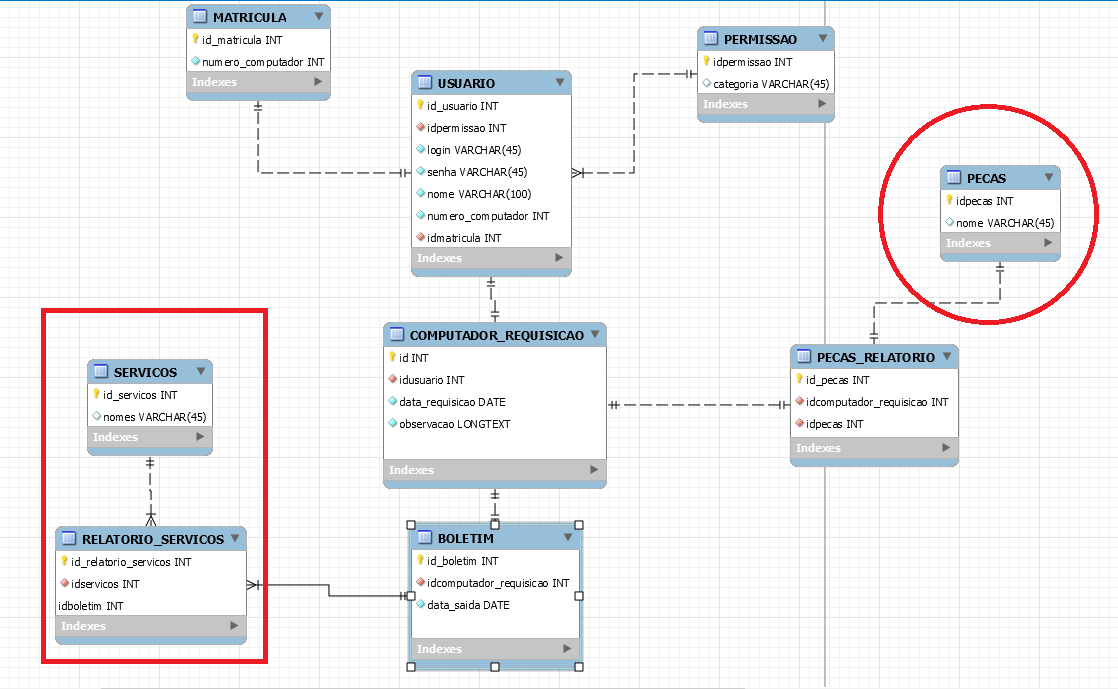Select the senha VARCHAR(45) column
This screenshot has height=689, width=1118.
tap(491, 172)
